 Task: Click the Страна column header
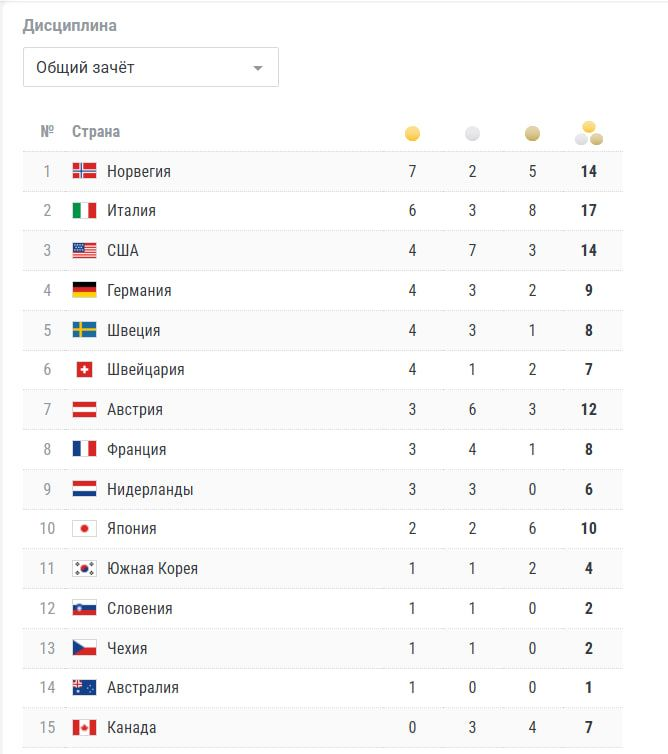pyautogui.click(x=96, y=132)
